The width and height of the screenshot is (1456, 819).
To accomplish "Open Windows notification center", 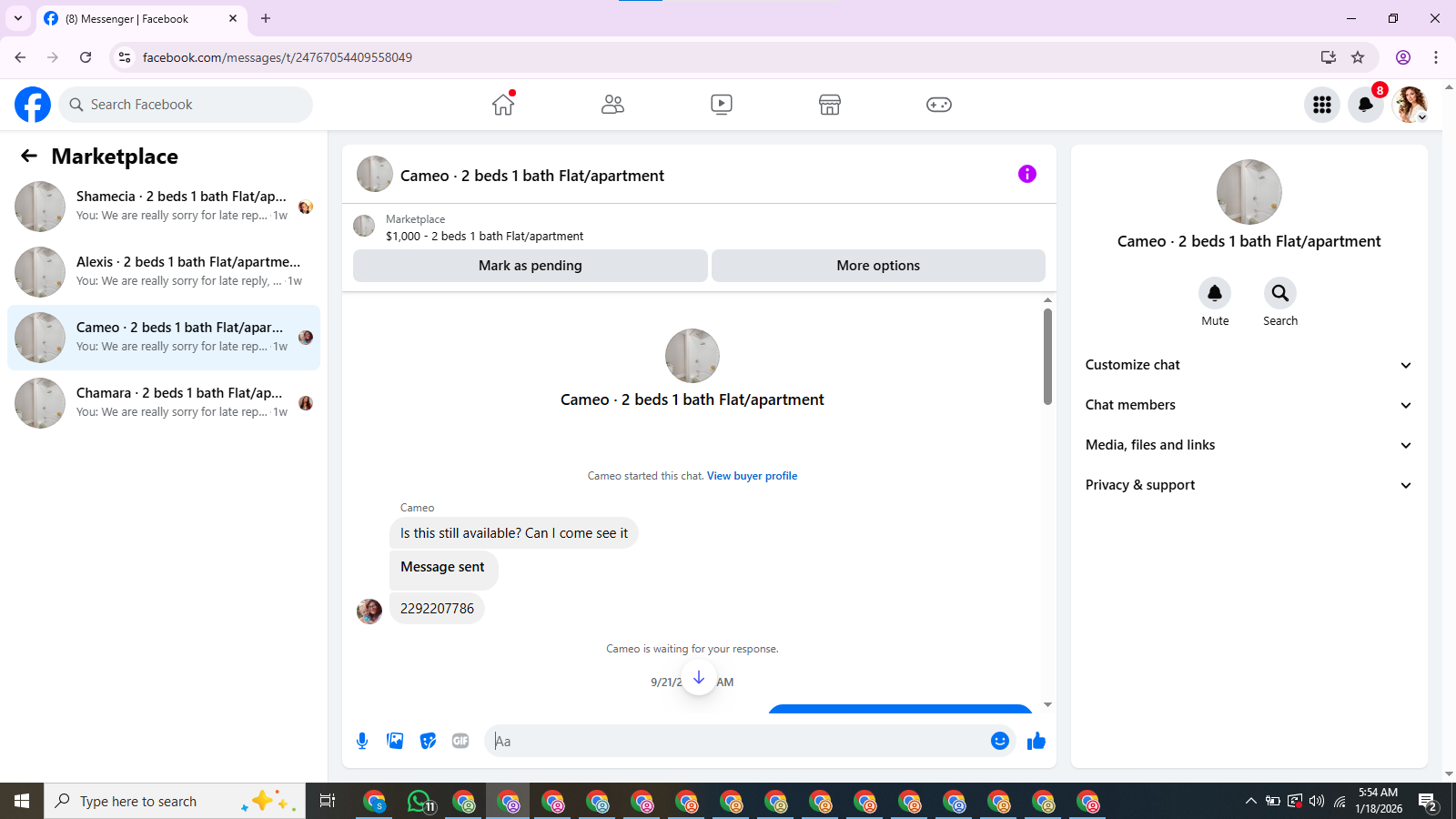I will [x=1428, y=802].
